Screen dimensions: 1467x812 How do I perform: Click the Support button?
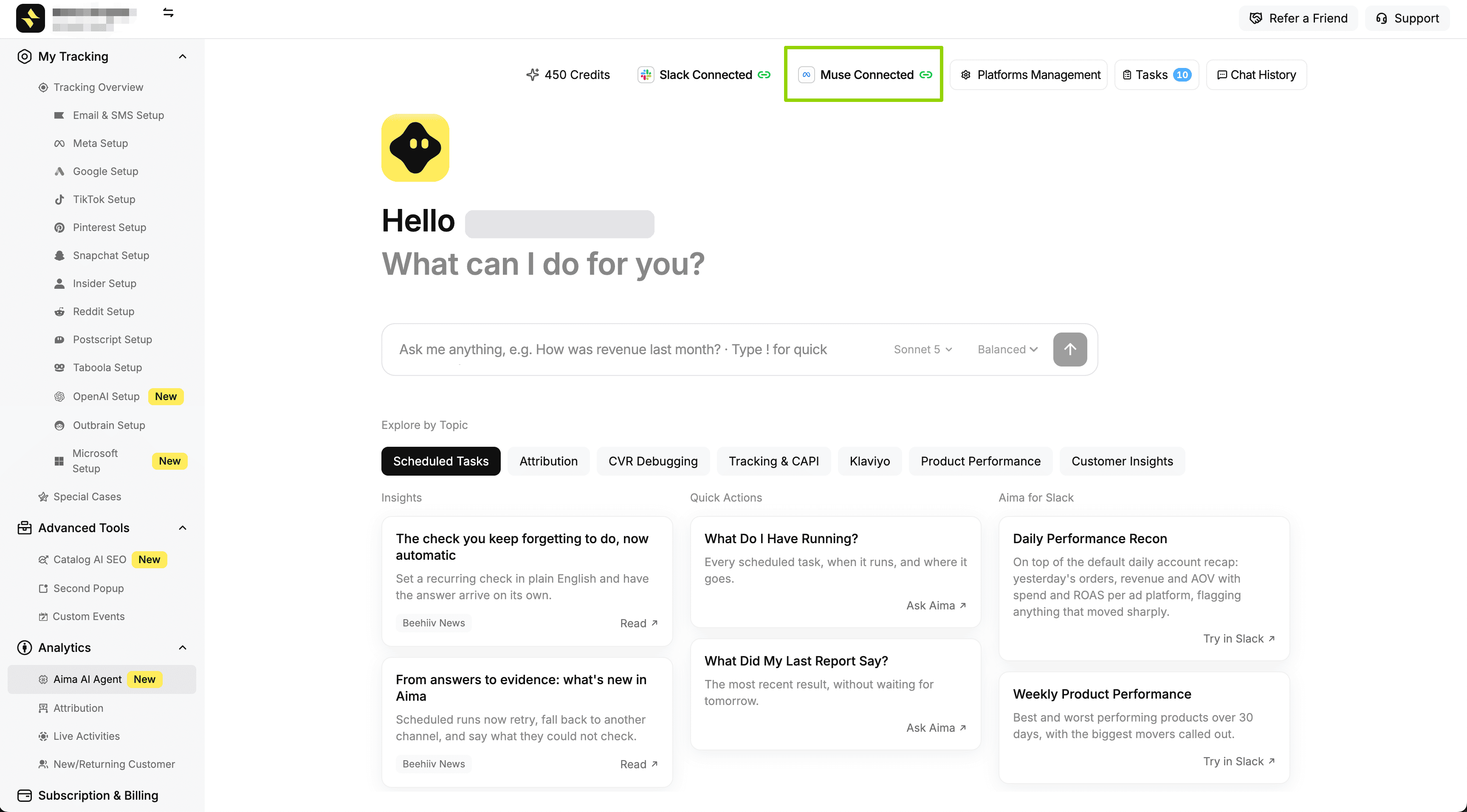click(1407, 18)
